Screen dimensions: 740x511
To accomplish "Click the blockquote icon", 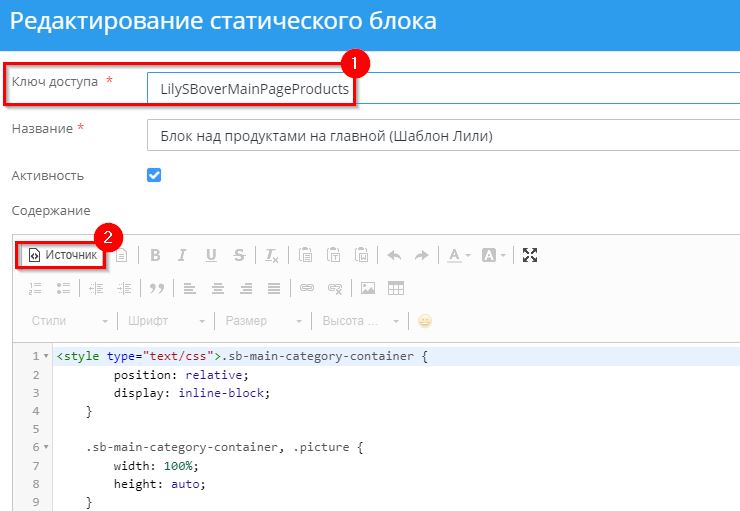I will [156, 288].
